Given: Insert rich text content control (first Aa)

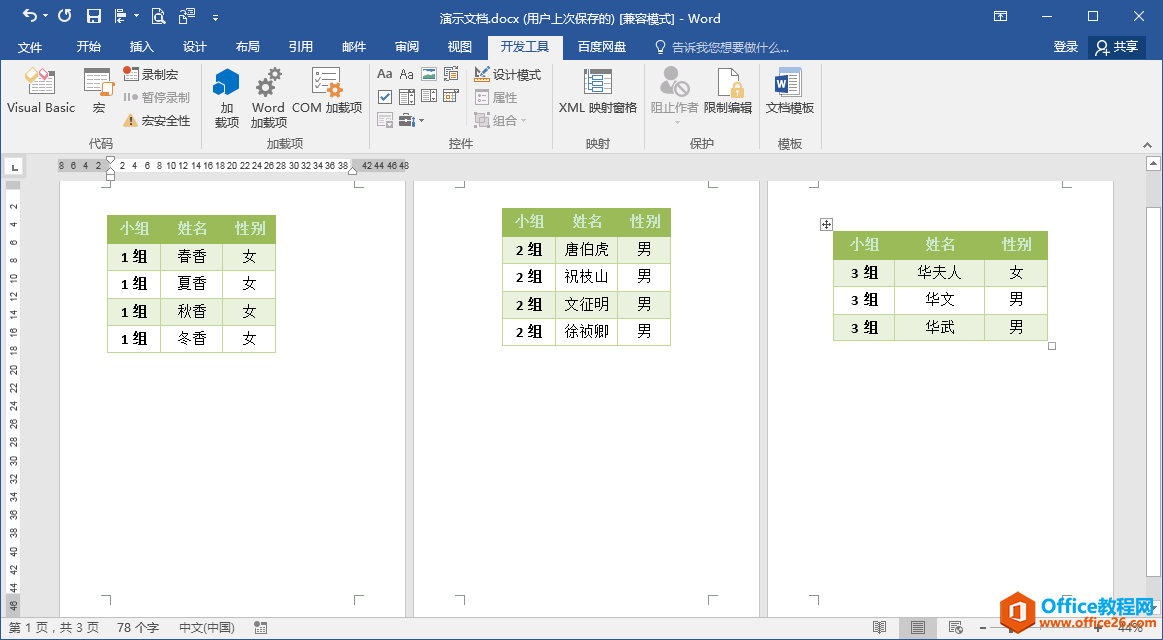Looking at the screenshot, I should click(x=384, y=74).
